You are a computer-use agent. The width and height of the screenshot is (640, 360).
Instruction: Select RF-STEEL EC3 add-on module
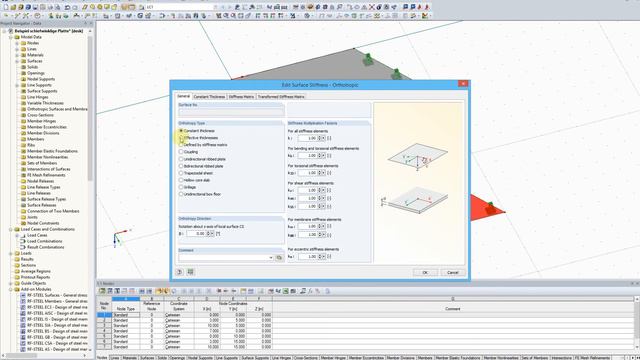(57, 307)
